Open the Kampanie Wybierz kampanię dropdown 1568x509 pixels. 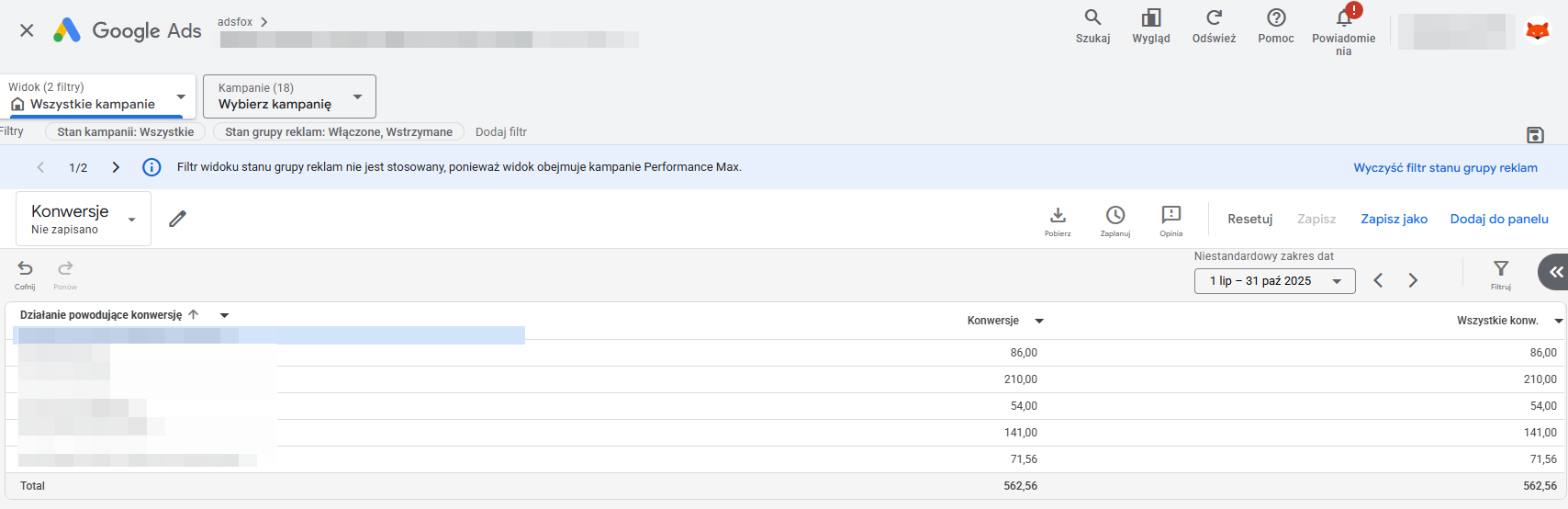[x=289, y=96]
